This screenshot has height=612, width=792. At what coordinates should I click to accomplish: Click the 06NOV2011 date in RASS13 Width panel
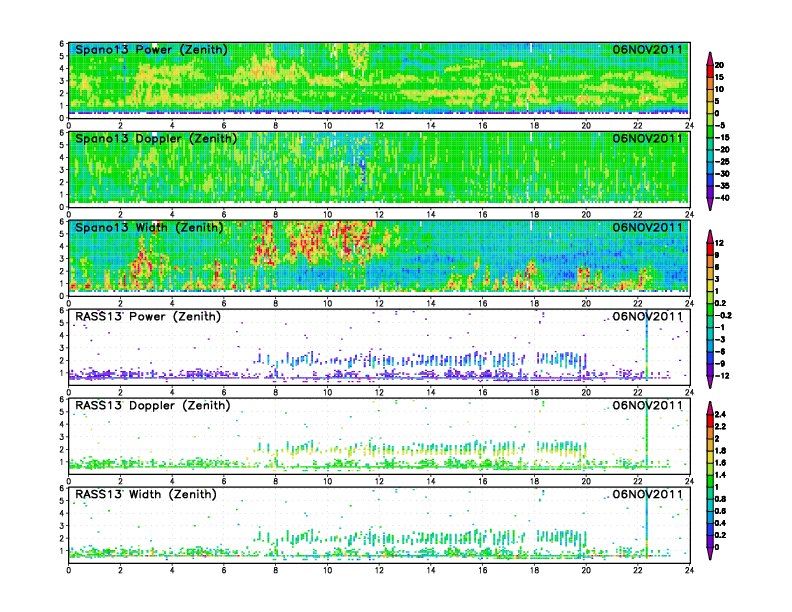(x=648, y=494)
